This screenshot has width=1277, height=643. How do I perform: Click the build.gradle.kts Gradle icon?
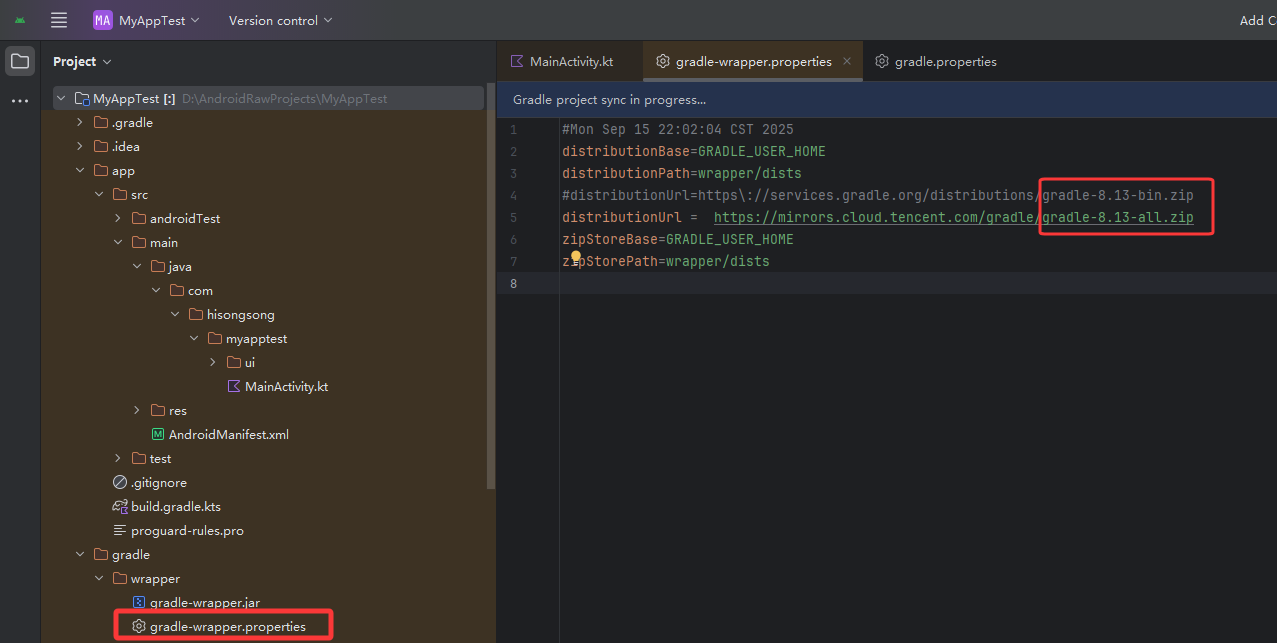pos(120,507)
